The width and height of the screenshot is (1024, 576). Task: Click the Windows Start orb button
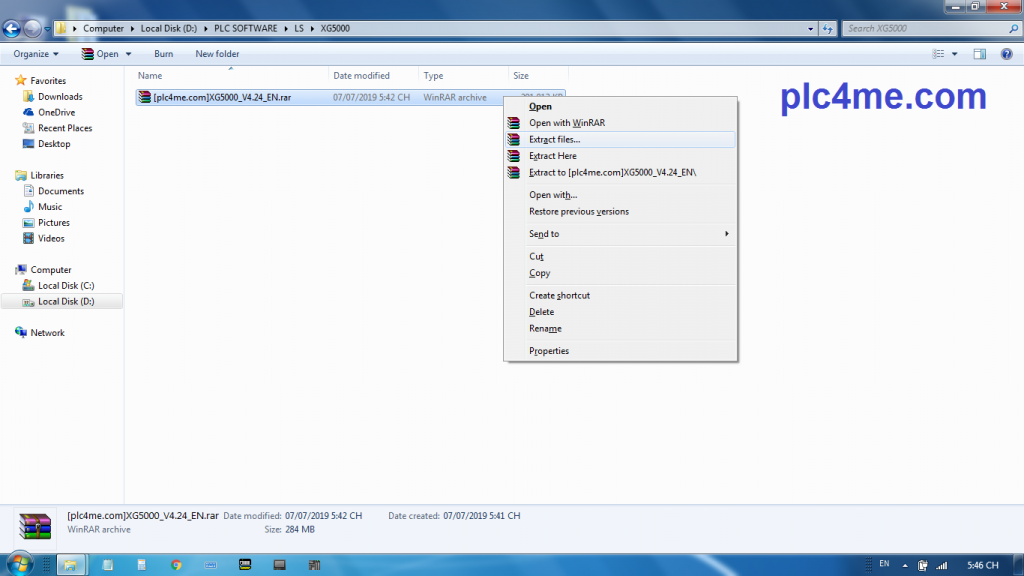pyautogui.click(x=19, y=565)
